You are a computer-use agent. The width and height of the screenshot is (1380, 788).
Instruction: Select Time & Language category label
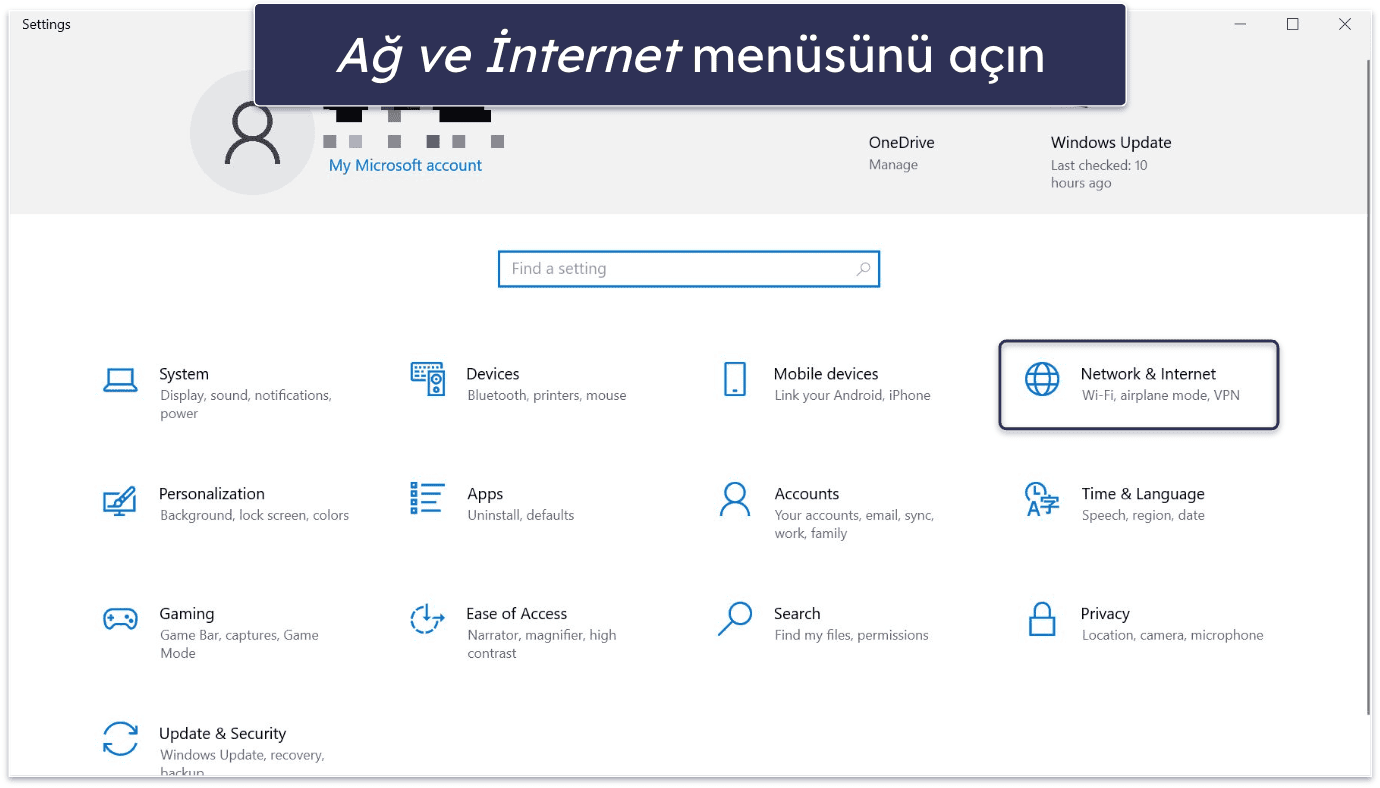click(x=1143, y=494)
